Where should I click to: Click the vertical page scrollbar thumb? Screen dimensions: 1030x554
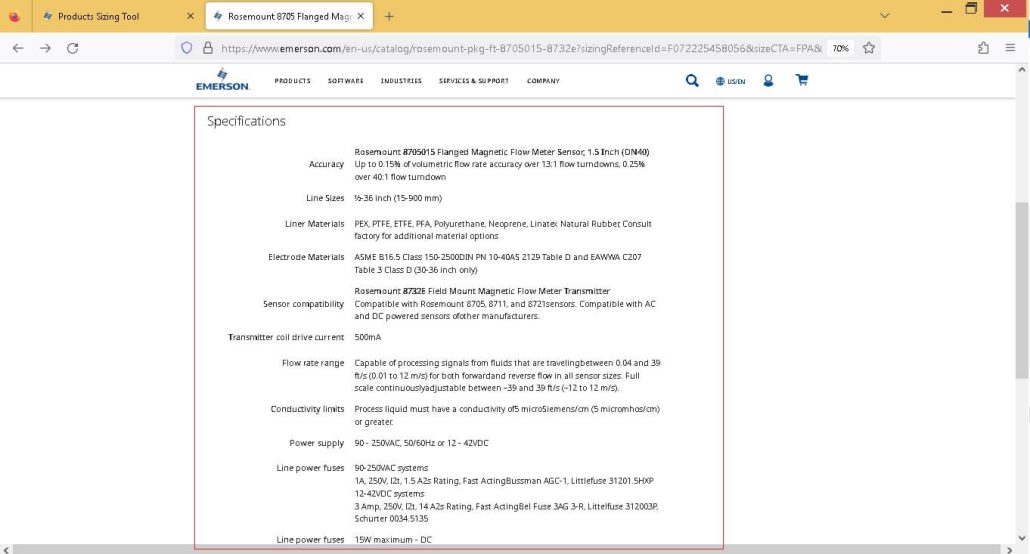1021,290
